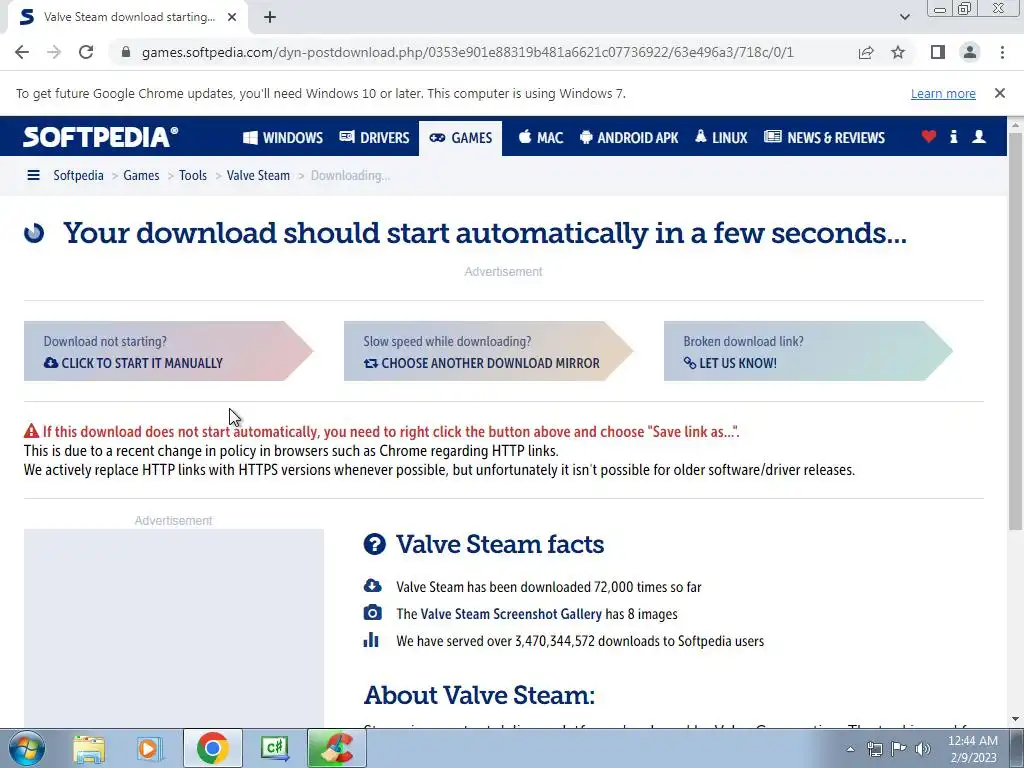
Task: Go to Valve Steam breadcrumb link
Action: pyautogui.click(x=258, y=175)
